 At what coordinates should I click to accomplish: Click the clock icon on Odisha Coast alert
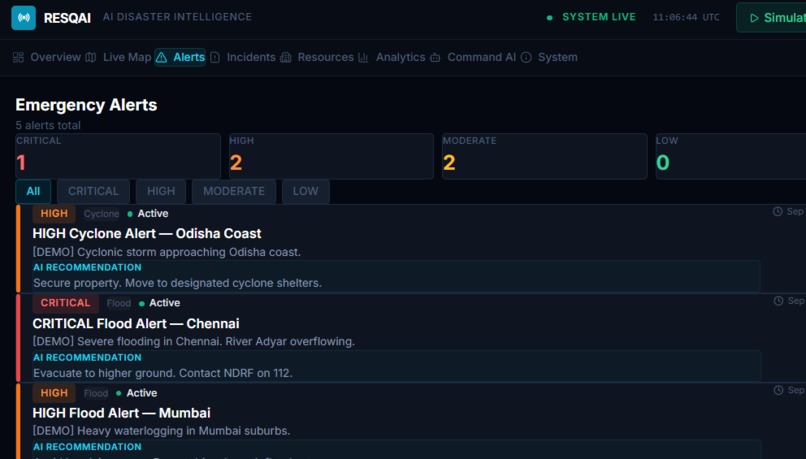point(778,211)
